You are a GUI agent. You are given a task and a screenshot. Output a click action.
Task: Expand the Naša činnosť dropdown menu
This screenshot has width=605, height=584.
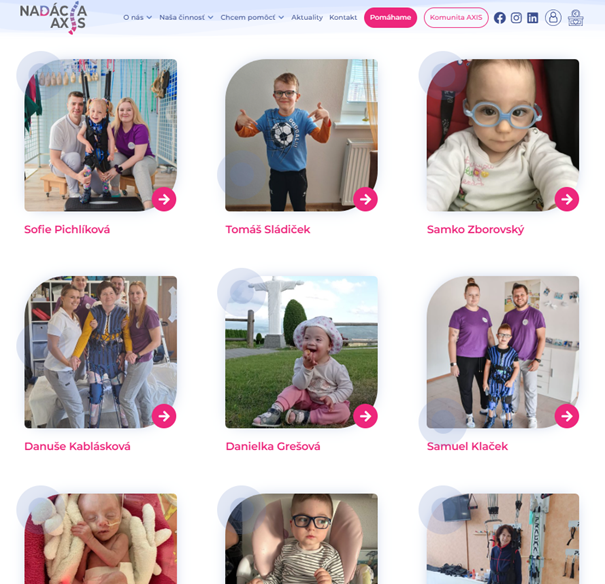pyautogui.click(x=186, y=17)
